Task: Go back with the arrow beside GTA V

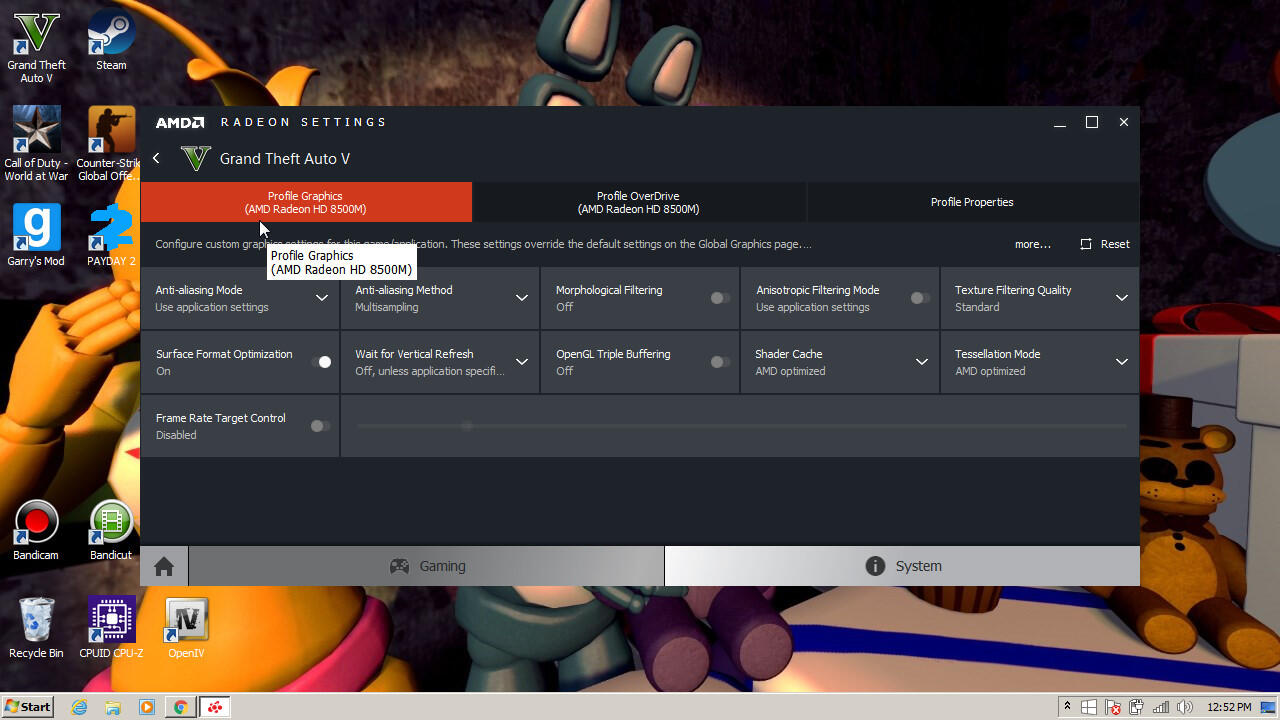Action: click(x=156, y=158)
